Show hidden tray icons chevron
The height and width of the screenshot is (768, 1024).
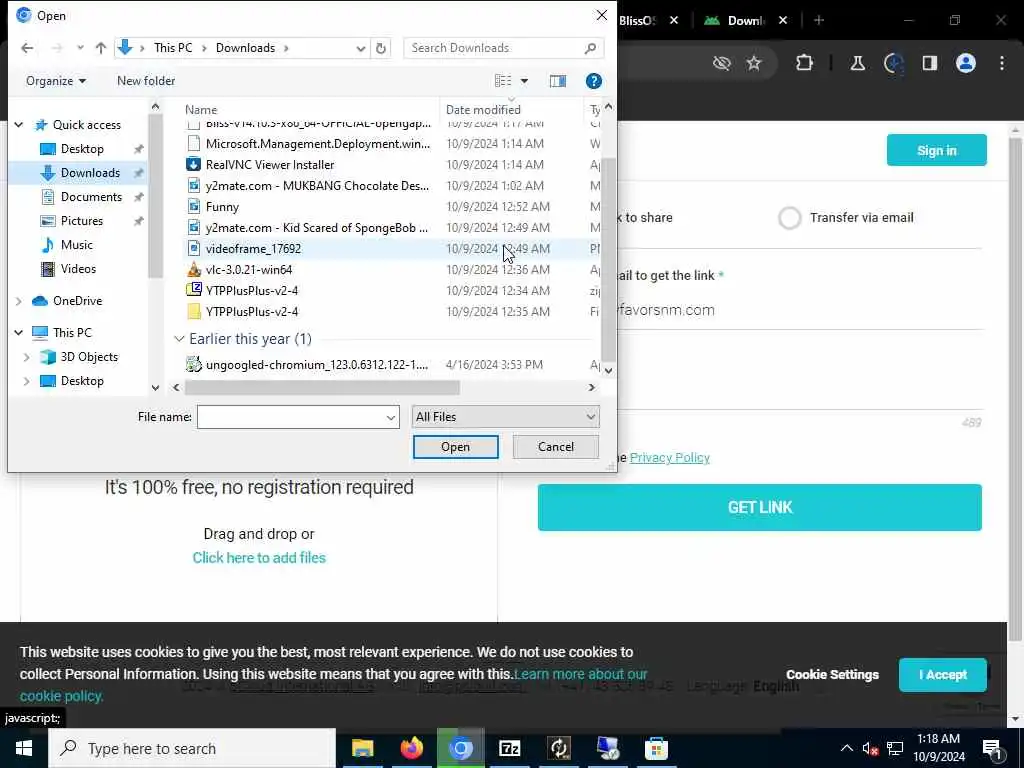point(846,748)
